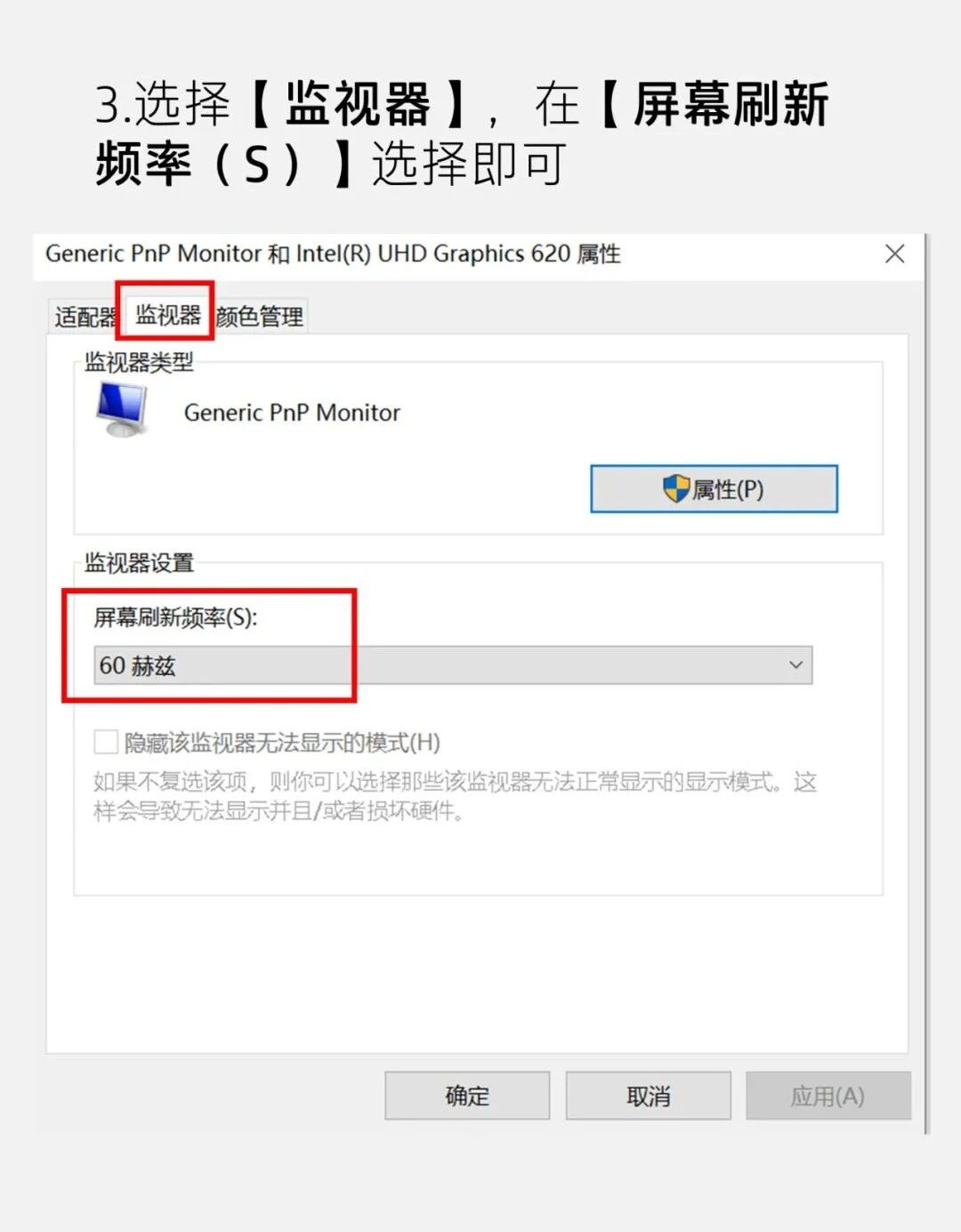Open the 60 赫兹 refresh rate combo box

click(x=453, y=665)
